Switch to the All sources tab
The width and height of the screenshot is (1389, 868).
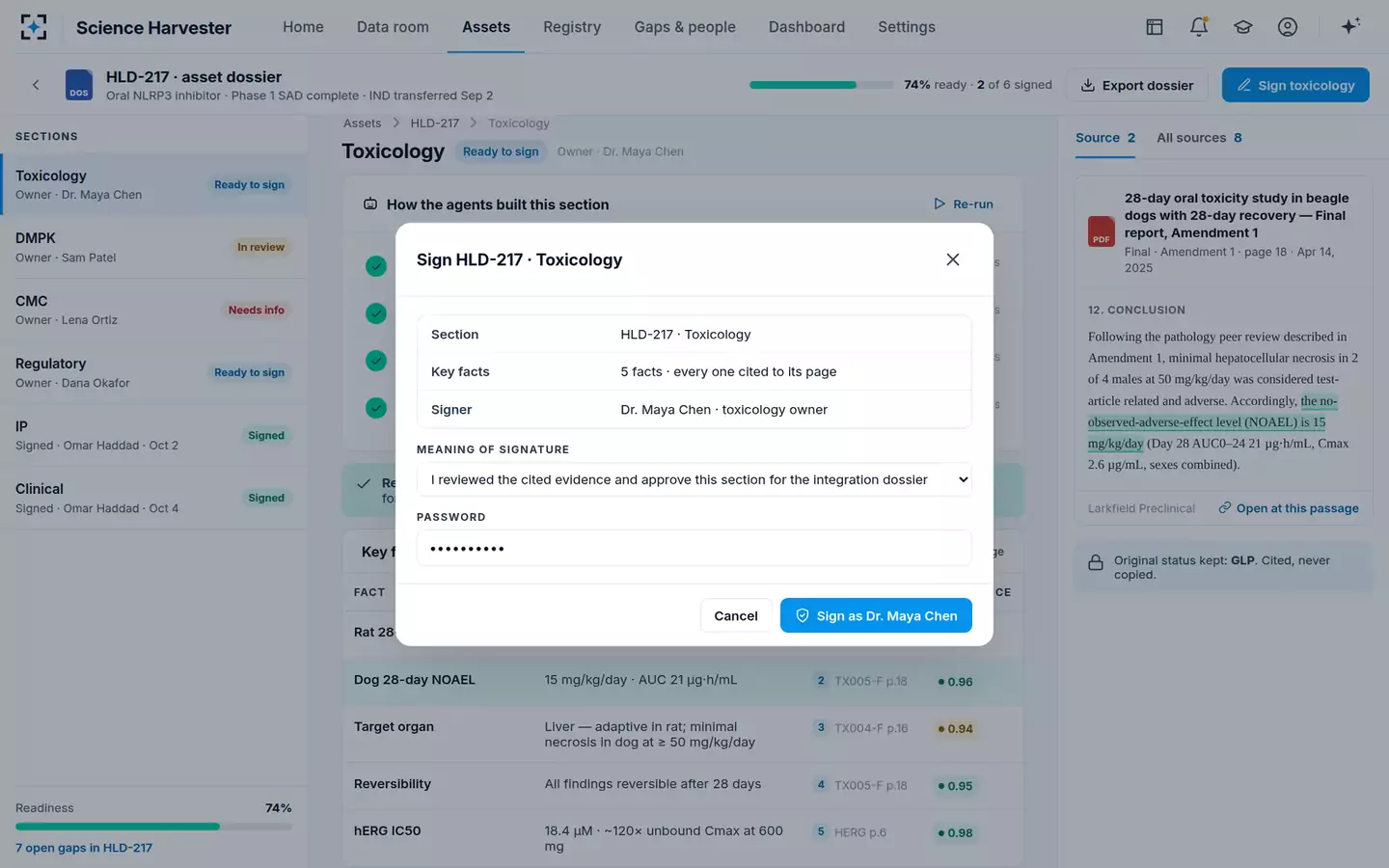[x=1199, y=138]
